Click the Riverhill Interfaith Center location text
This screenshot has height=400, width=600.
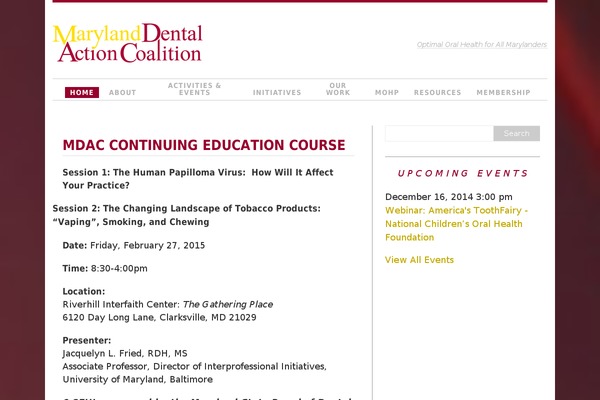click(168, 304)
